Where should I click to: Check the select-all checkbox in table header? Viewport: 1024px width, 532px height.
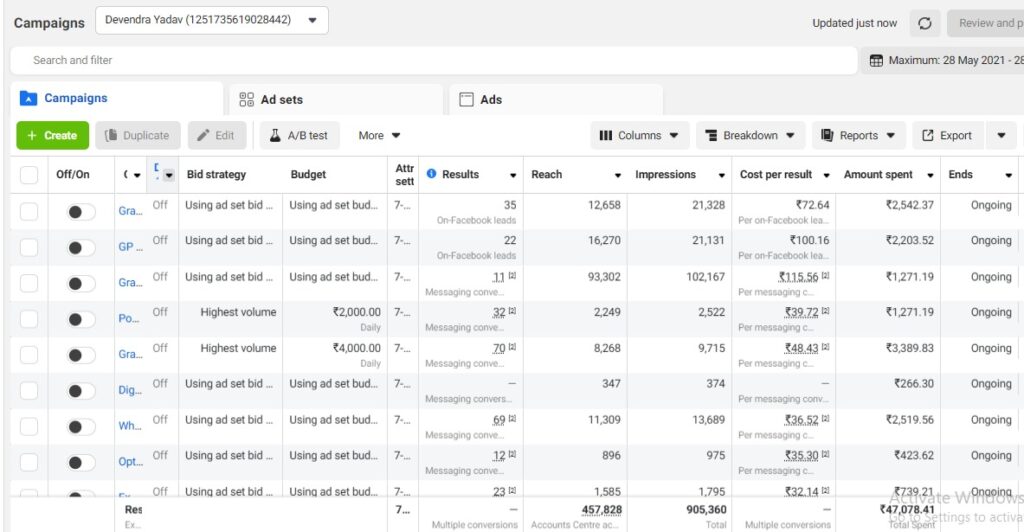point(29,175)
